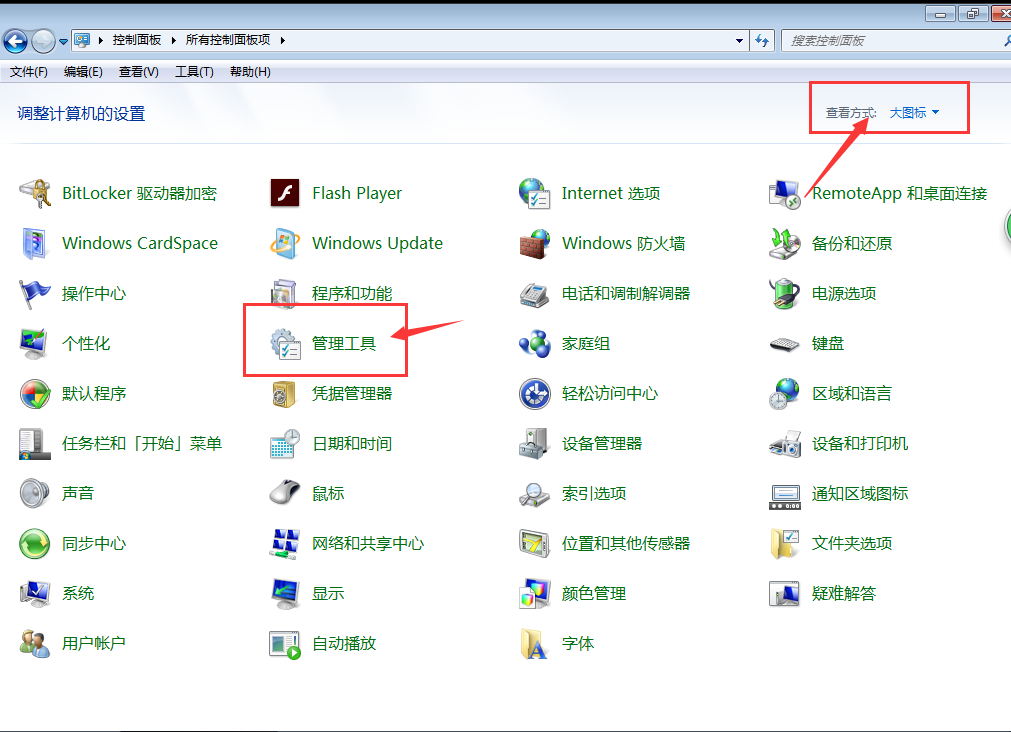This screenshot has height=732, width=1011.
Task: Open the 管理工具 gear icon
Action: [285, 343]
